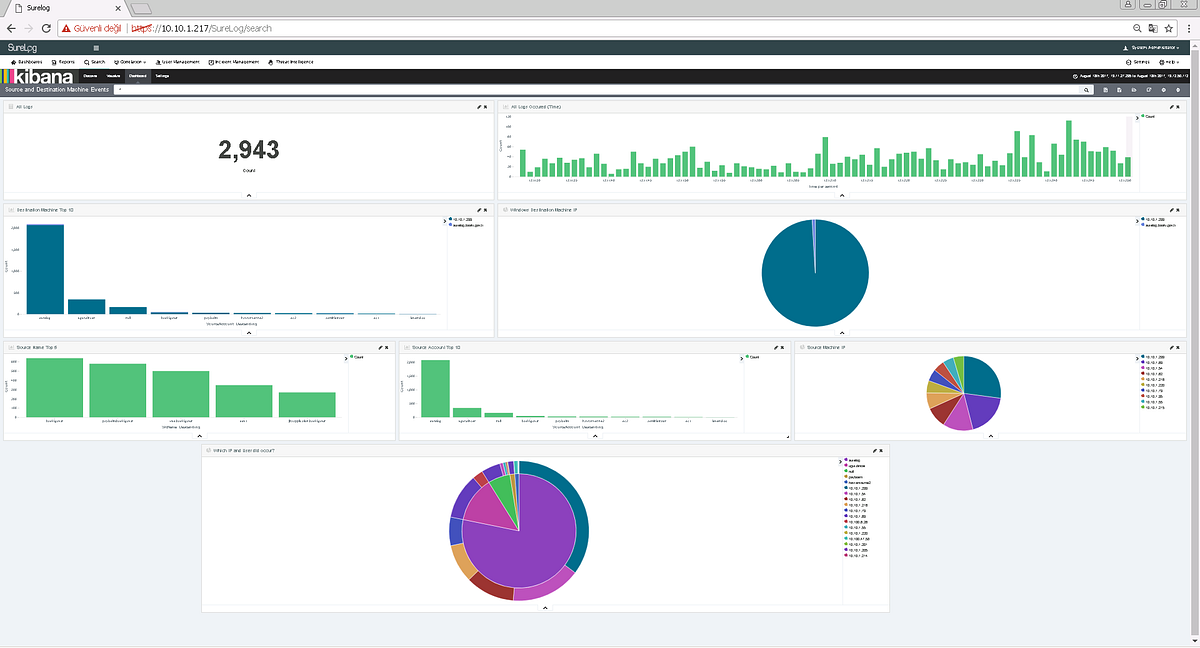The image size is (1200, 648).
Task: Click the color swatch next to 10.10.1.200 legend
Action: [x=1143, y=219]
